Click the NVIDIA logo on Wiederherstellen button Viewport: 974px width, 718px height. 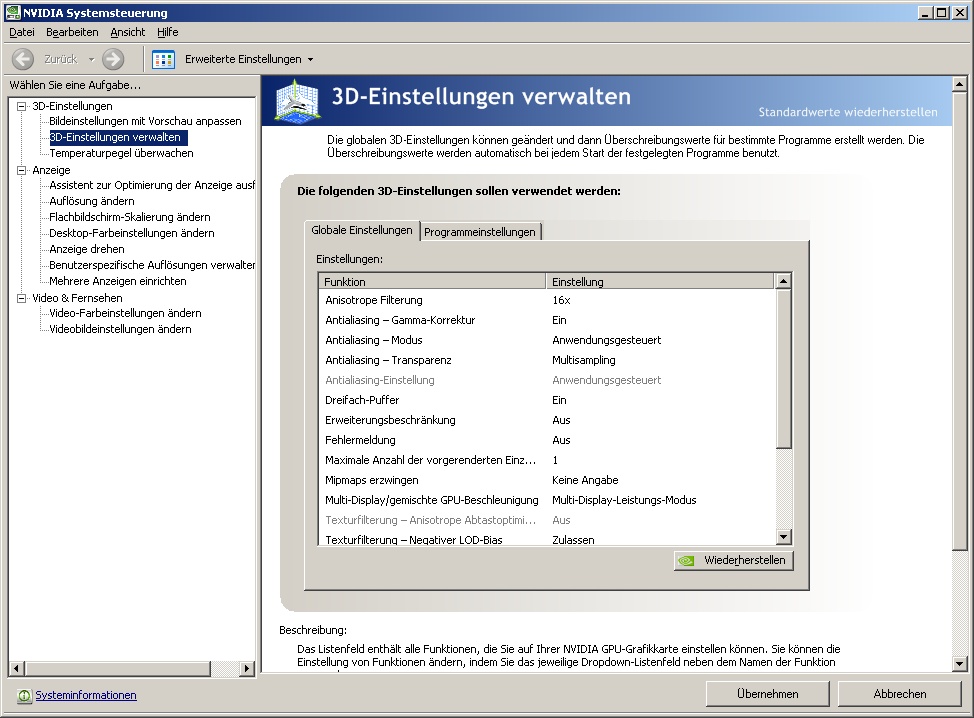[x=686, y=560]
